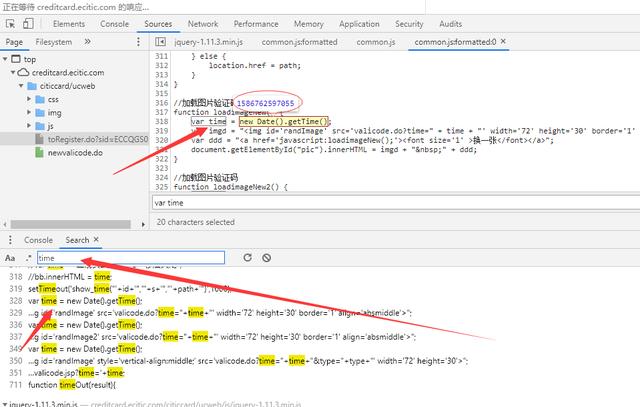The height and width of the screenshot is (407, 640).
Task: Select the Sources panel tab
Action: click(158, 24)
